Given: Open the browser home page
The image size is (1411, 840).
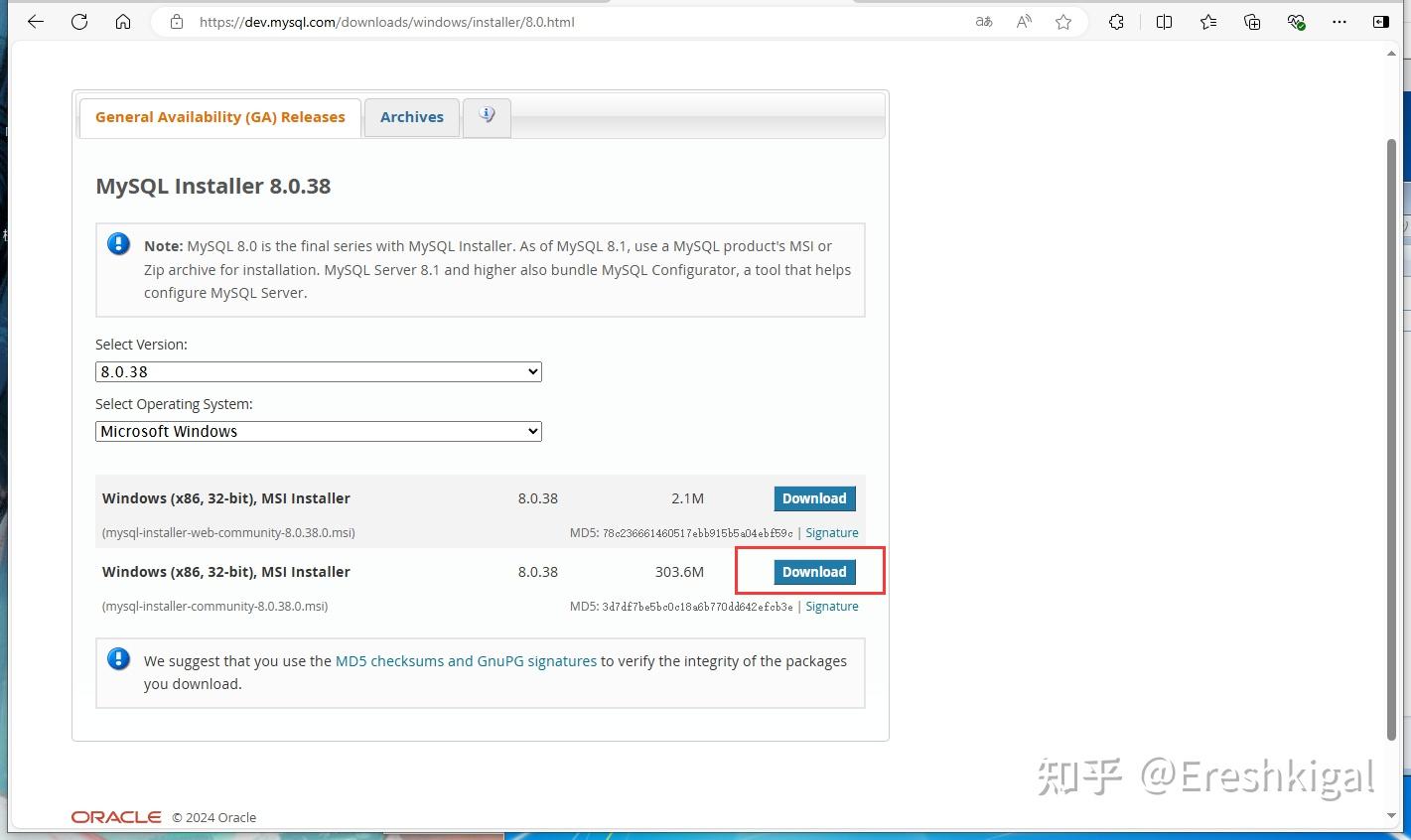Looking at the screenshot, I should [123, 22].
